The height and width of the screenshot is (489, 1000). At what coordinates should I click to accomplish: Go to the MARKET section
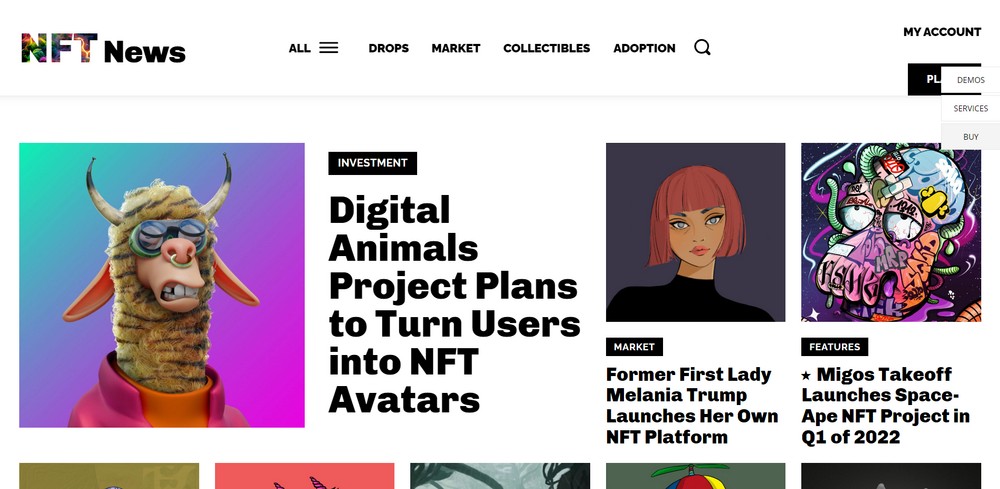tap(456, 48)
